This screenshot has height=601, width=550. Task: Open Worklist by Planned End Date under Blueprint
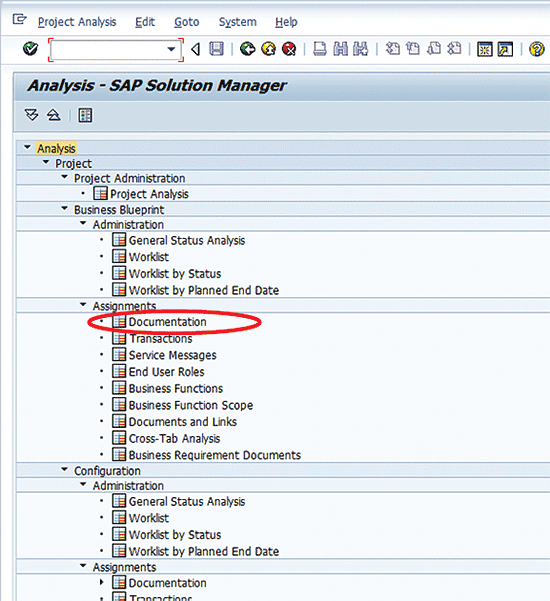tap(204, 290)
